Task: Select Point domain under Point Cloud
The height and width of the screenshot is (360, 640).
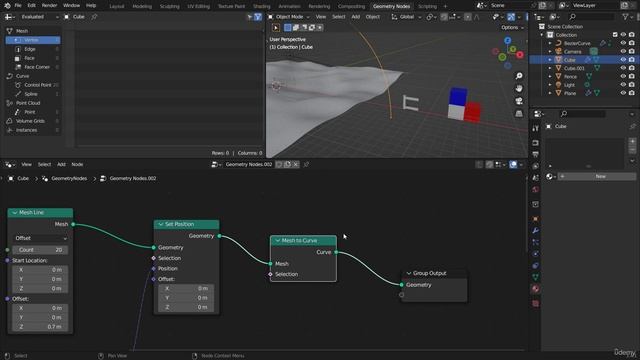Action: click(x=33, y=112)
